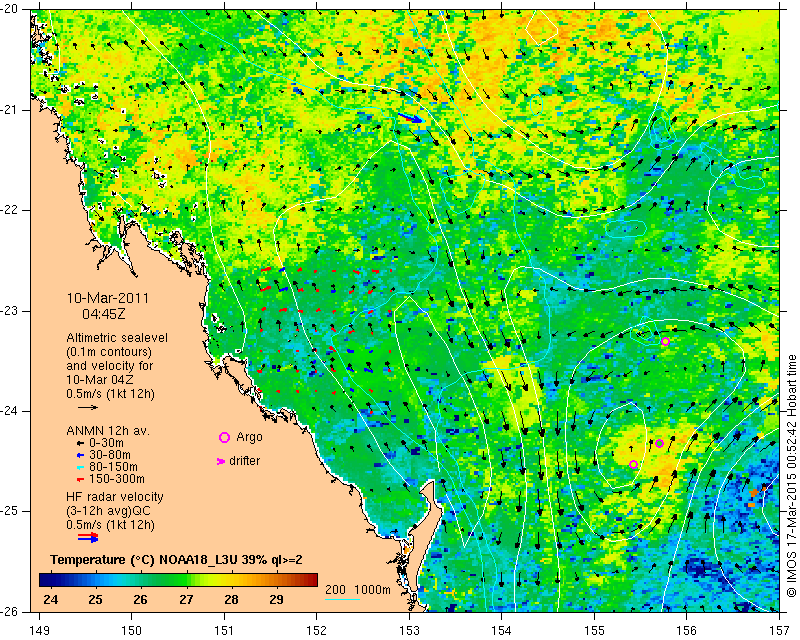800x640 pixels.
Task: Click the time text 04:45Z
Action: coord(104,314)
